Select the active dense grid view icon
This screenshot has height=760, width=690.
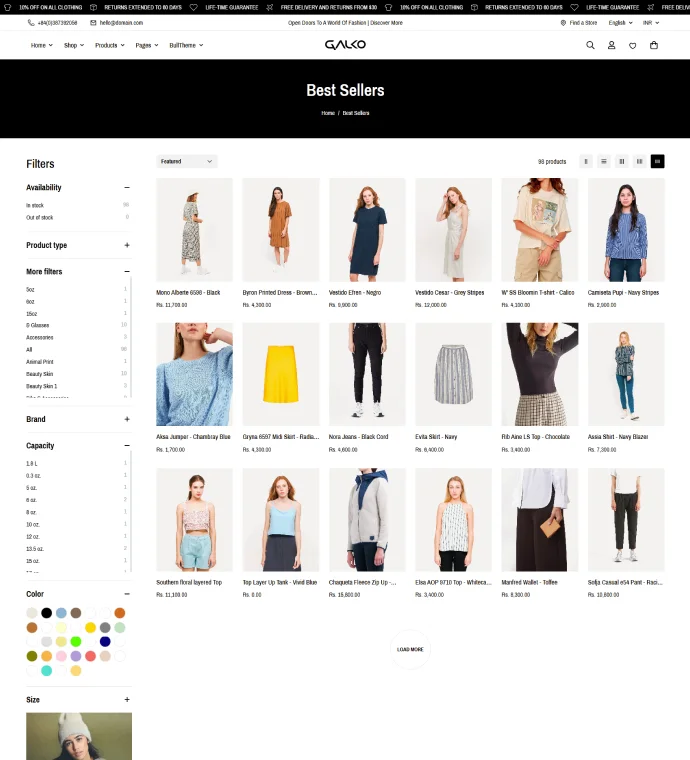[658, 161]
